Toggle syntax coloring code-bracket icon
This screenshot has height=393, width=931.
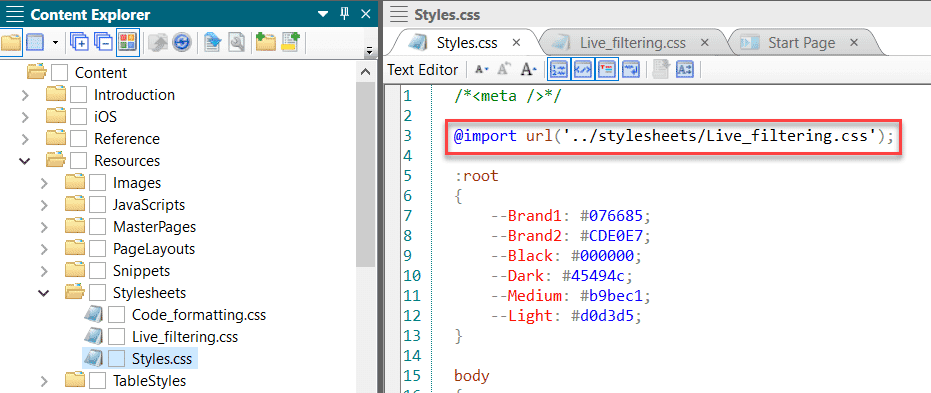pyautogui.click(x=582, y=69)
